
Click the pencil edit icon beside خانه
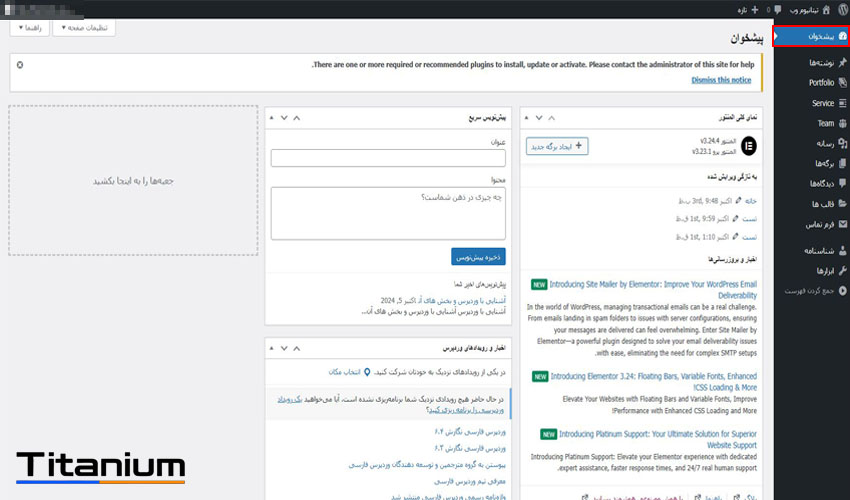738,201
